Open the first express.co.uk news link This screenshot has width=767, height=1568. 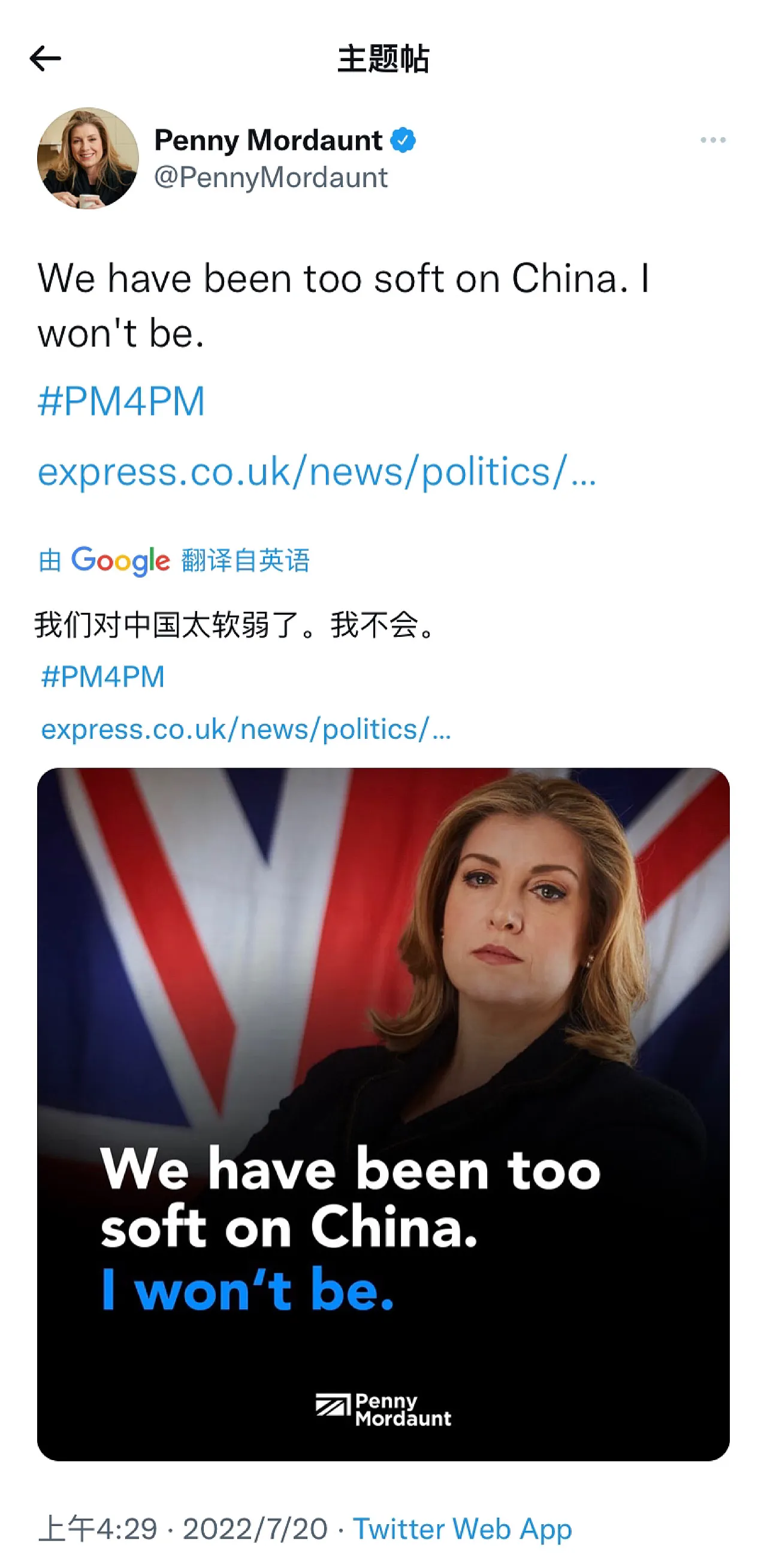point(316,472)
